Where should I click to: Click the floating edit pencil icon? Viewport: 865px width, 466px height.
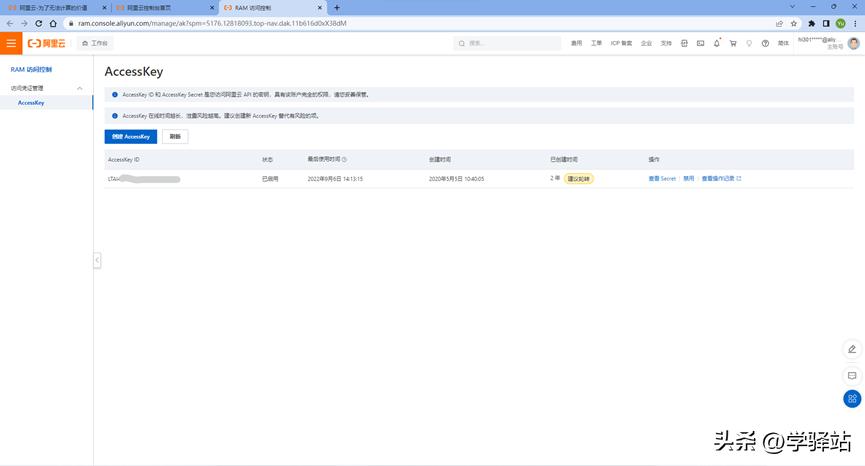click(852, 349)
